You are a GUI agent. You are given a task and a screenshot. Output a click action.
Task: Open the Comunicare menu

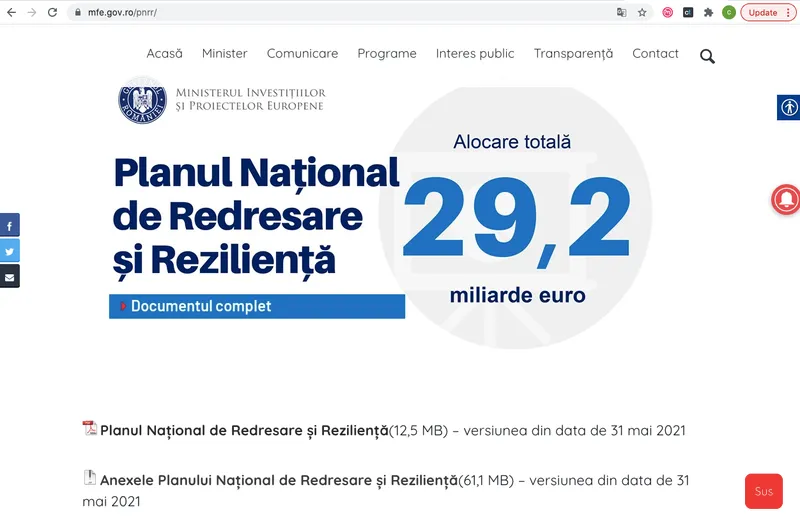(302, 54)
